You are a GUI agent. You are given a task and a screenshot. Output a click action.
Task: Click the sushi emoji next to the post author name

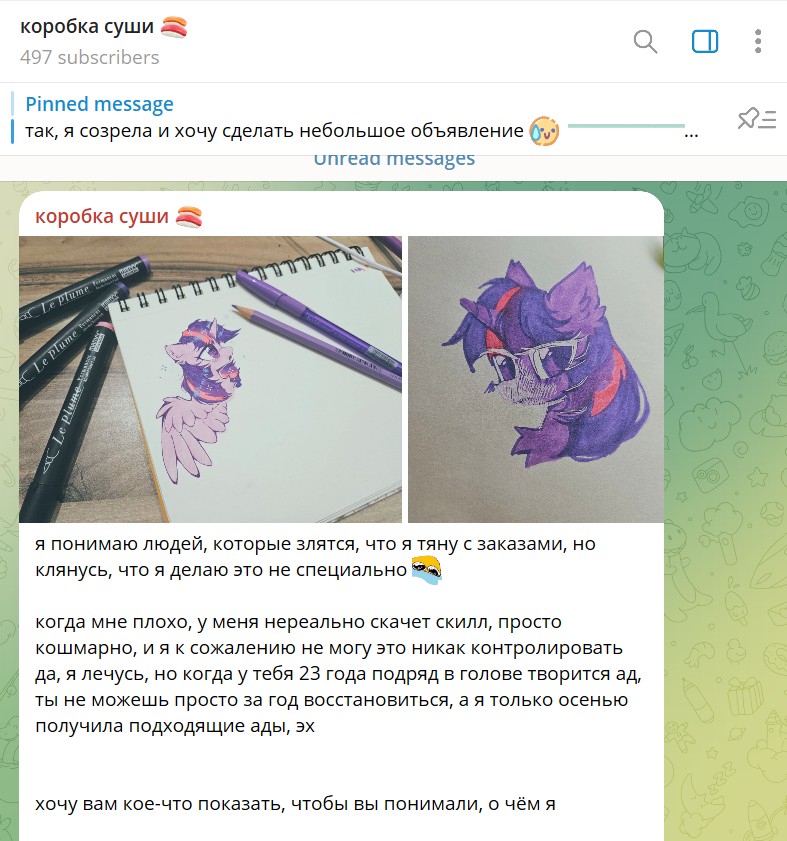(x=189, y=217)
